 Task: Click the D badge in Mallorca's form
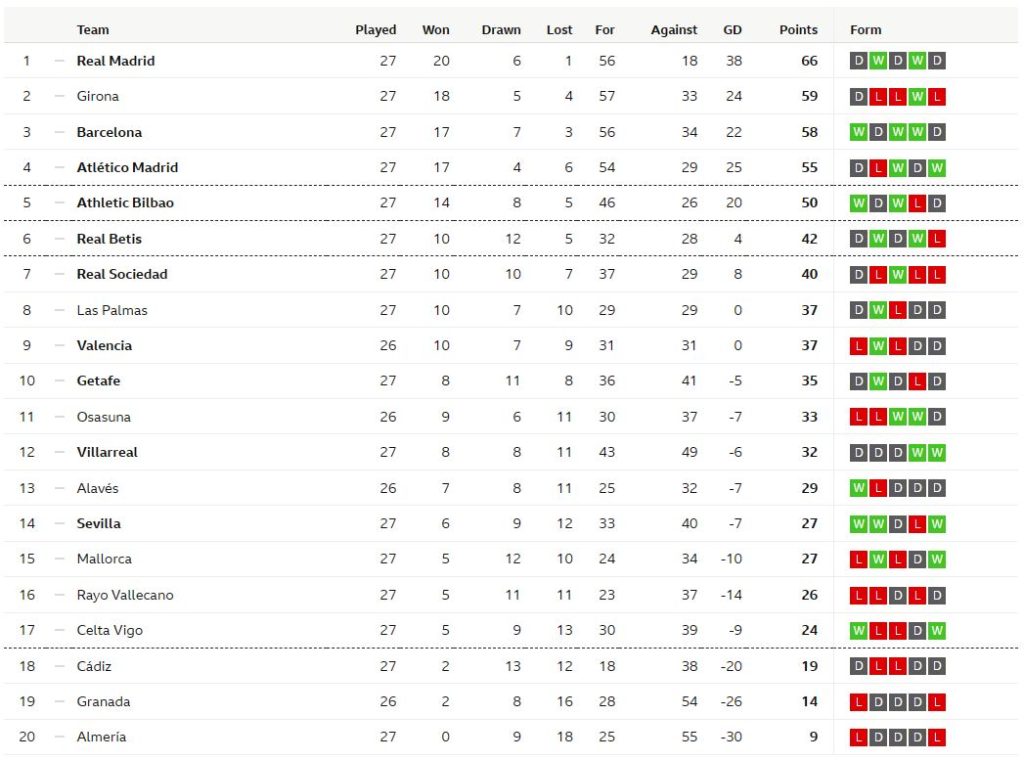pos(917,559)
